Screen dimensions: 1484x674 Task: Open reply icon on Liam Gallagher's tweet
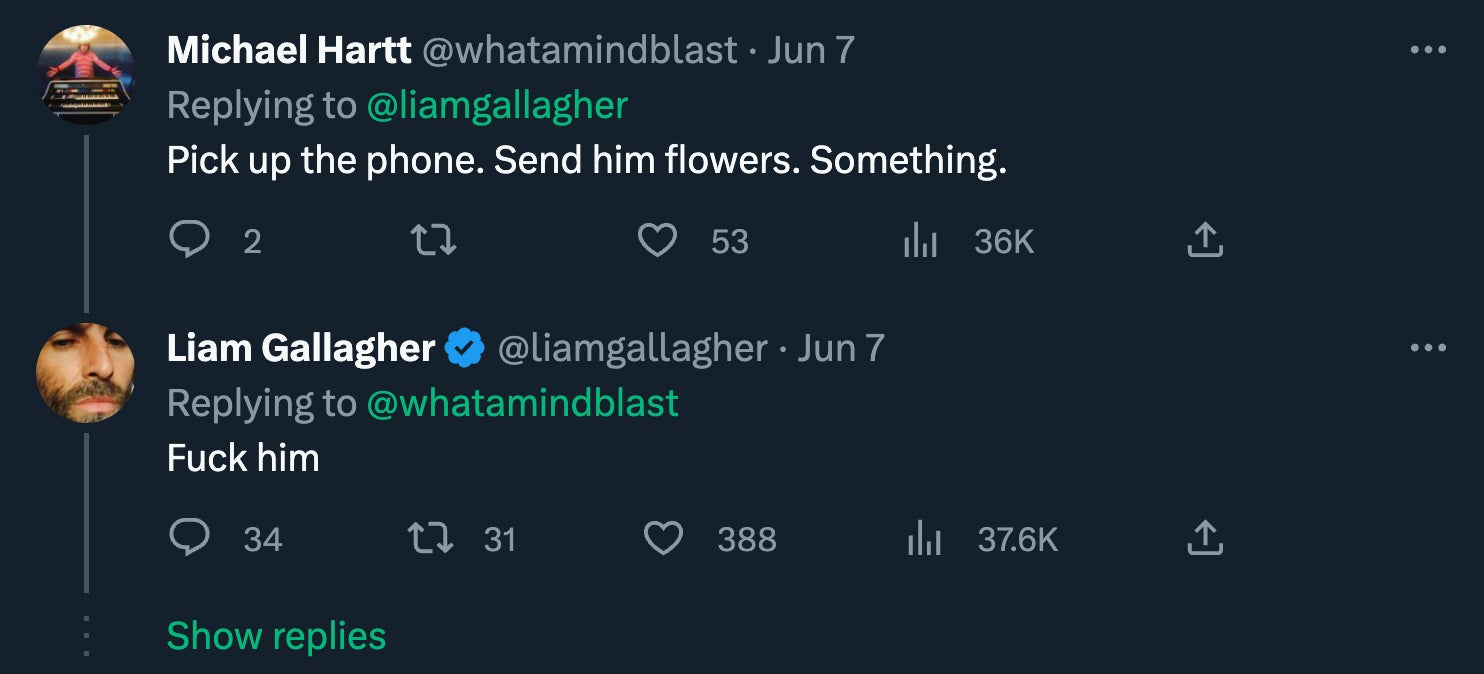click(x=189, y=539)
